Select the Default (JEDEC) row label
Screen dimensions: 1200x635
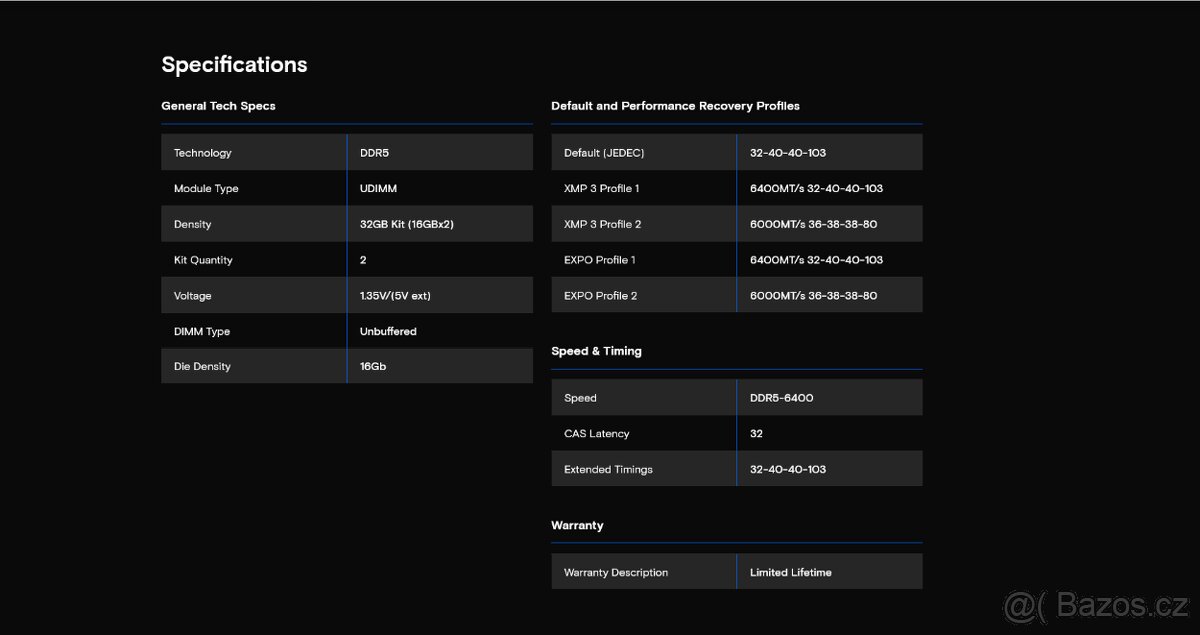tap(604, 153)
